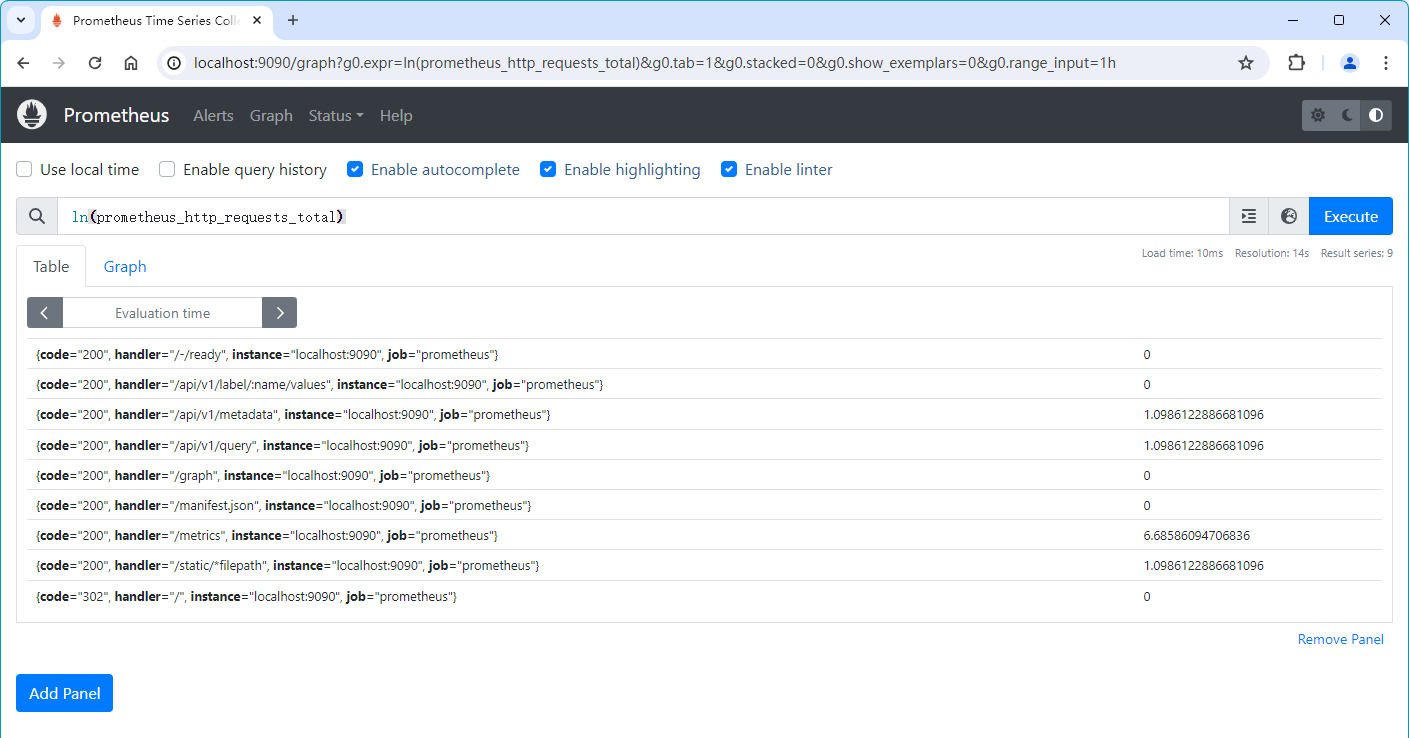Close the Prometheus browser tab
This screenshot has height=738, width=1409.
256,20
